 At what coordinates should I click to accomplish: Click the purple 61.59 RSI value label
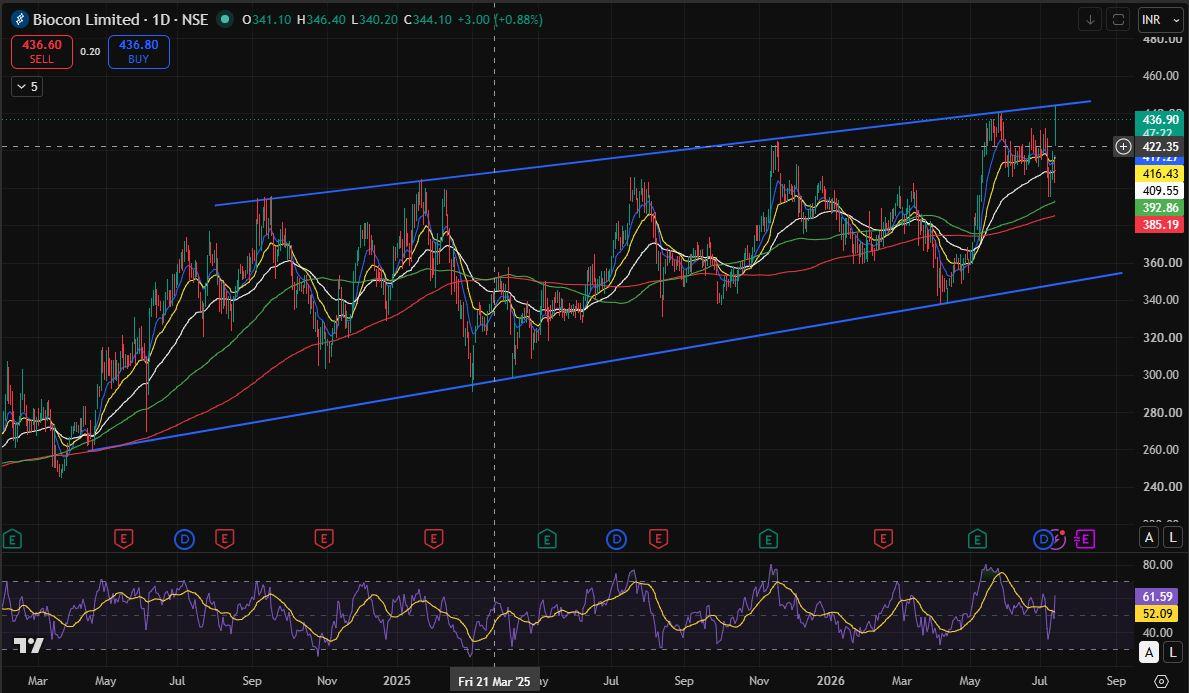tap(1156, 597)
